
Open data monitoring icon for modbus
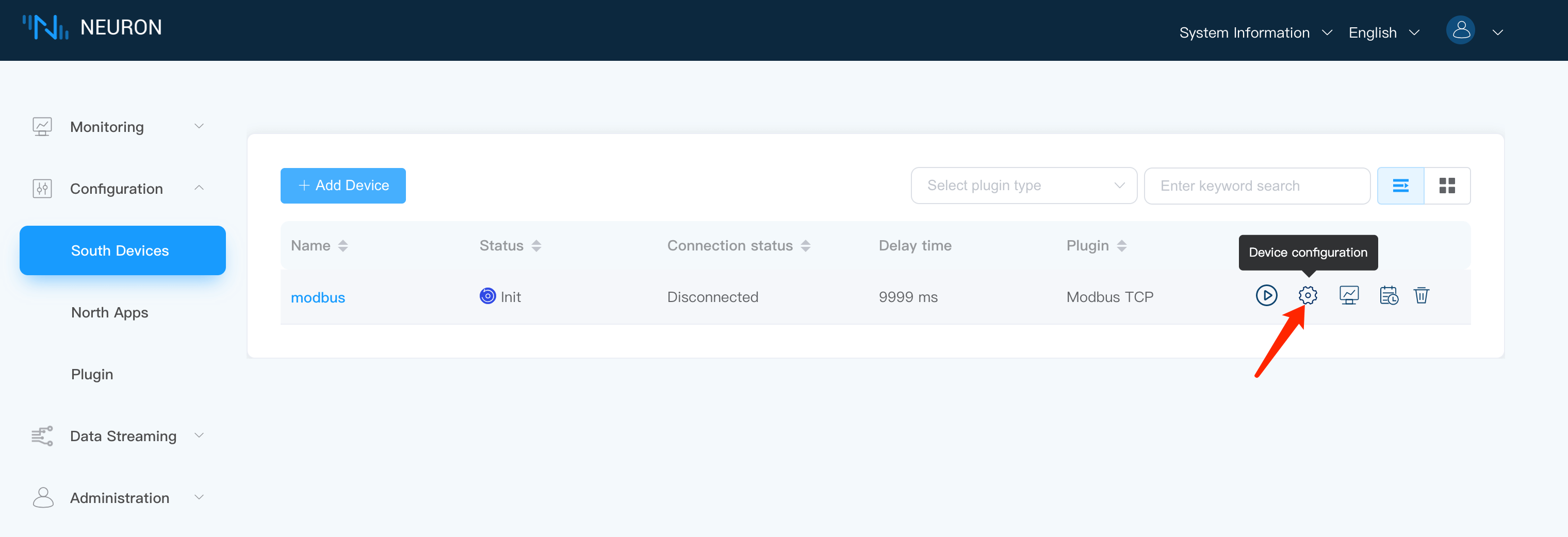pyautogui.click(x=1349, y=296)
